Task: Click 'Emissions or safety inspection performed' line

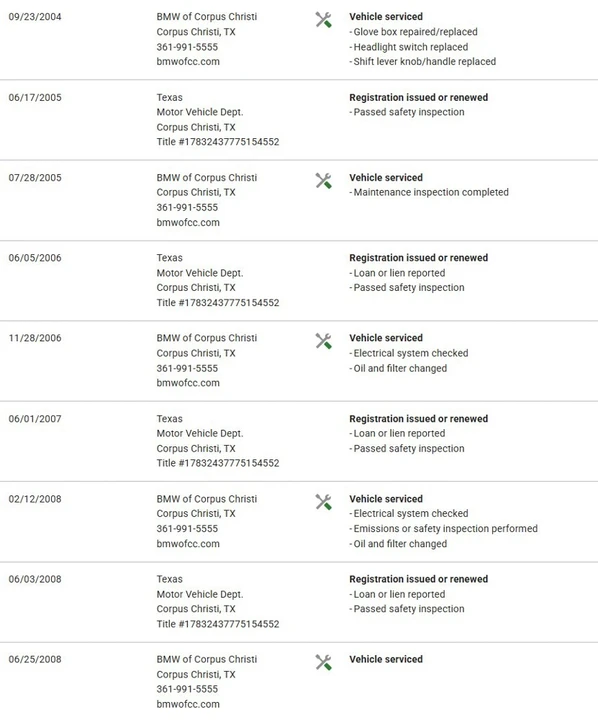Action: 443,529
